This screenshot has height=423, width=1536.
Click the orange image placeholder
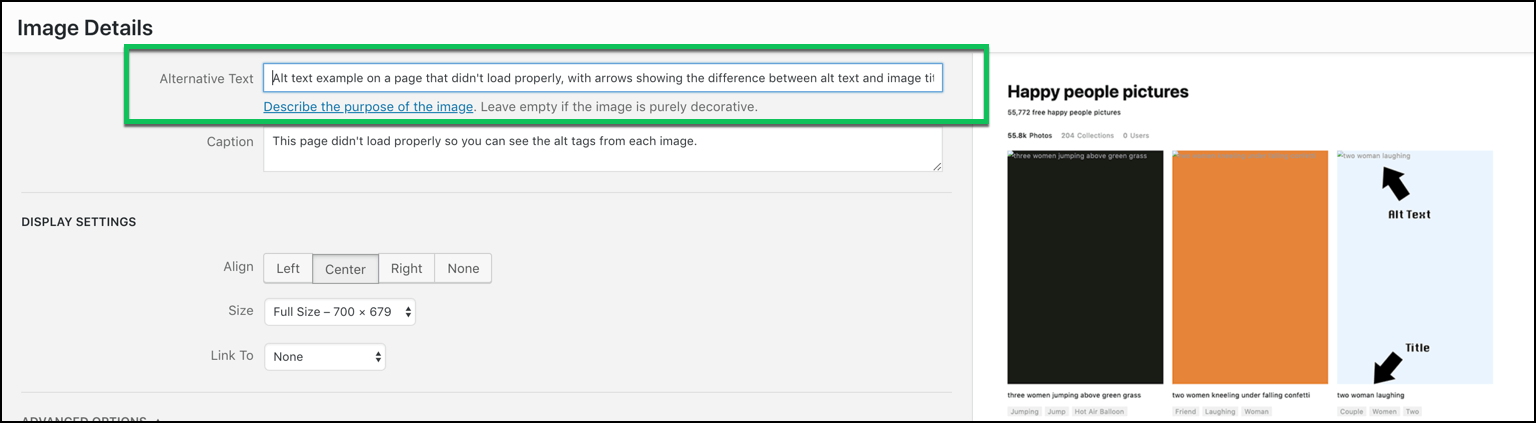coord(1250,267)
